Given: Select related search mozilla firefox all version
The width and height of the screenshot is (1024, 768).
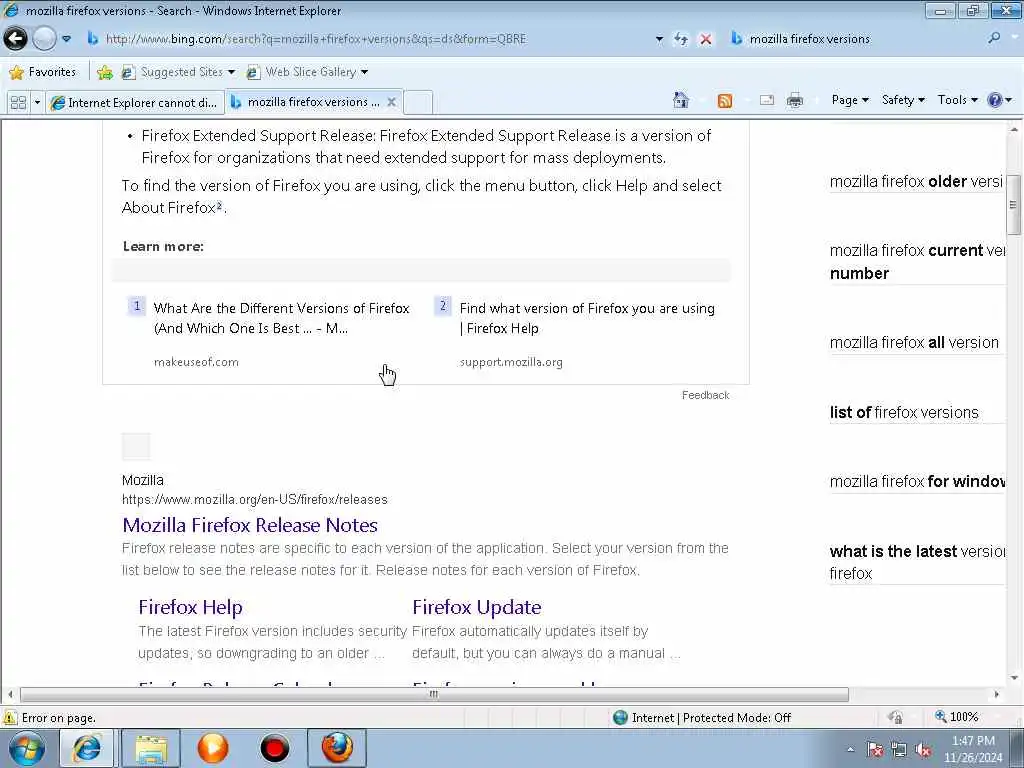Looking at the screenshot, I should 914,343.
